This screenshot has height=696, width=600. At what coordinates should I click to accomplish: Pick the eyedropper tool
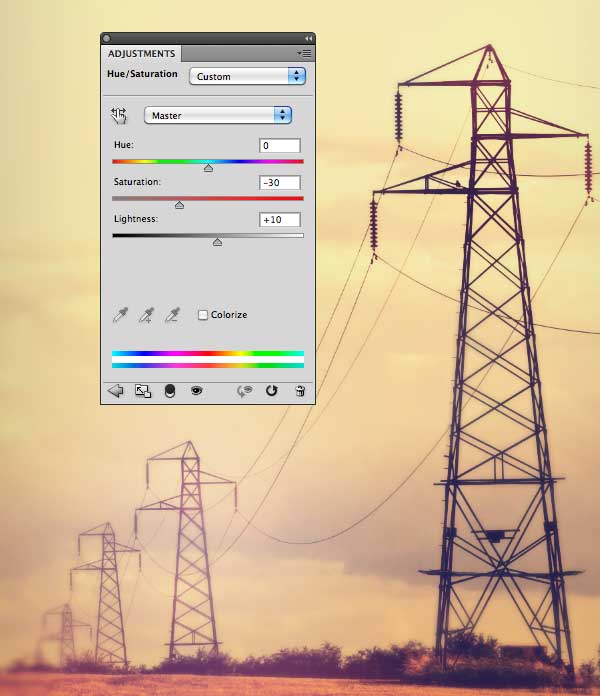(120, 315)
